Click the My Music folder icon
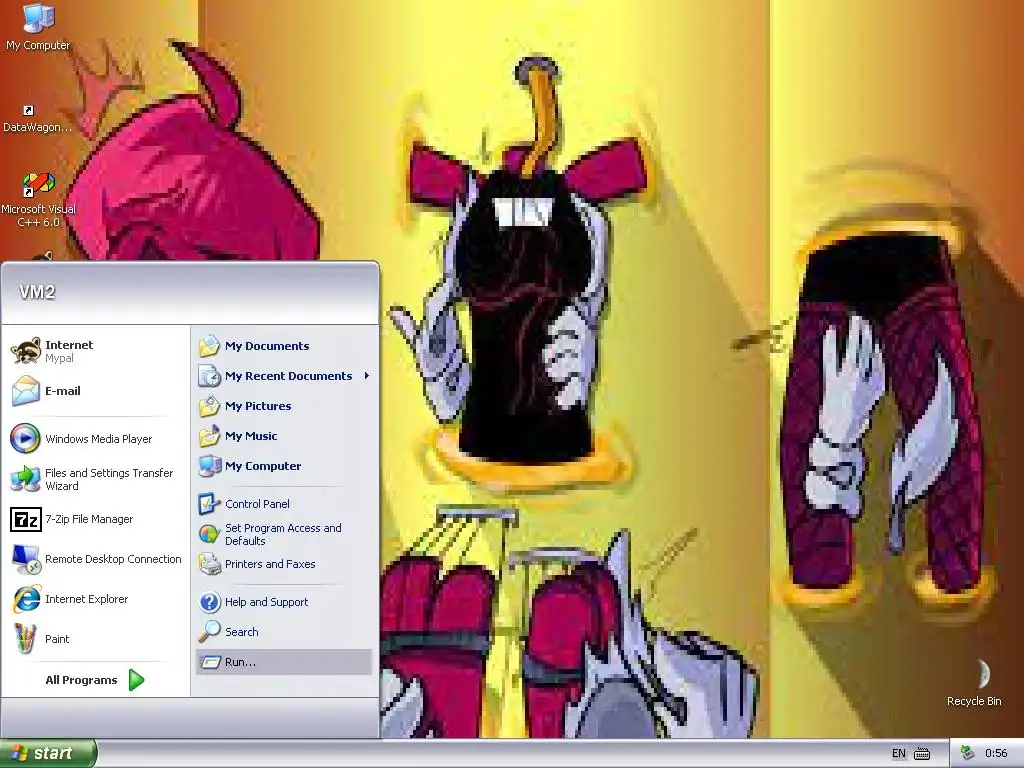This screenshot has width=1024, height=768. pos(209,436)
